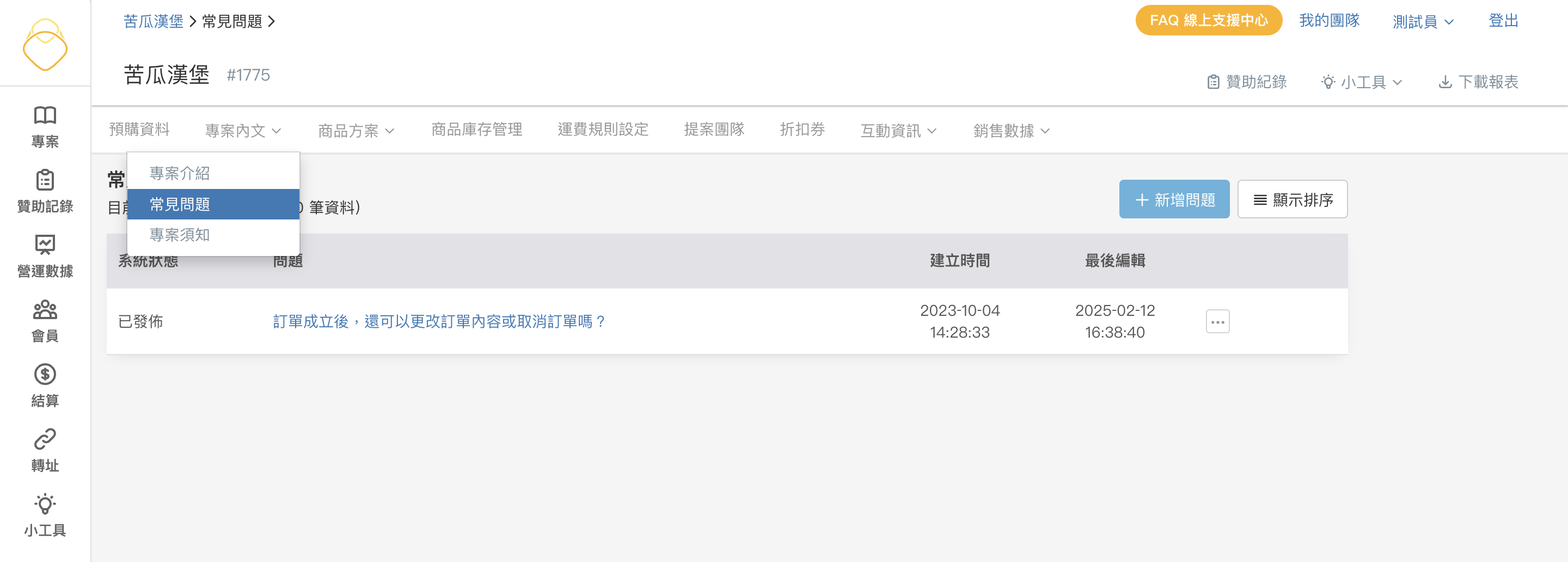Screen dimensions: 1568x562
Task: Expand the 商品方案 dropdown
Action: pos(356,130)
